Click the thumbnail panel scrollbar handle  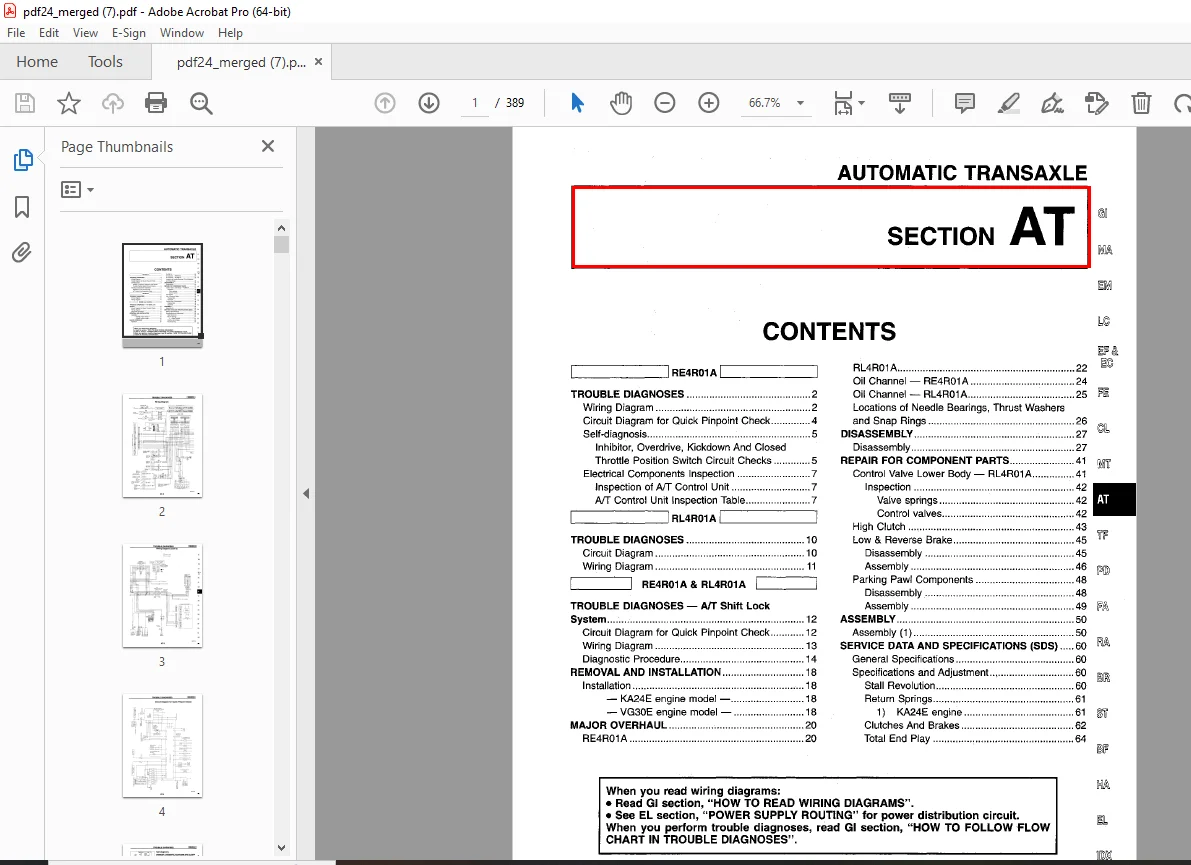click(281, 245)
